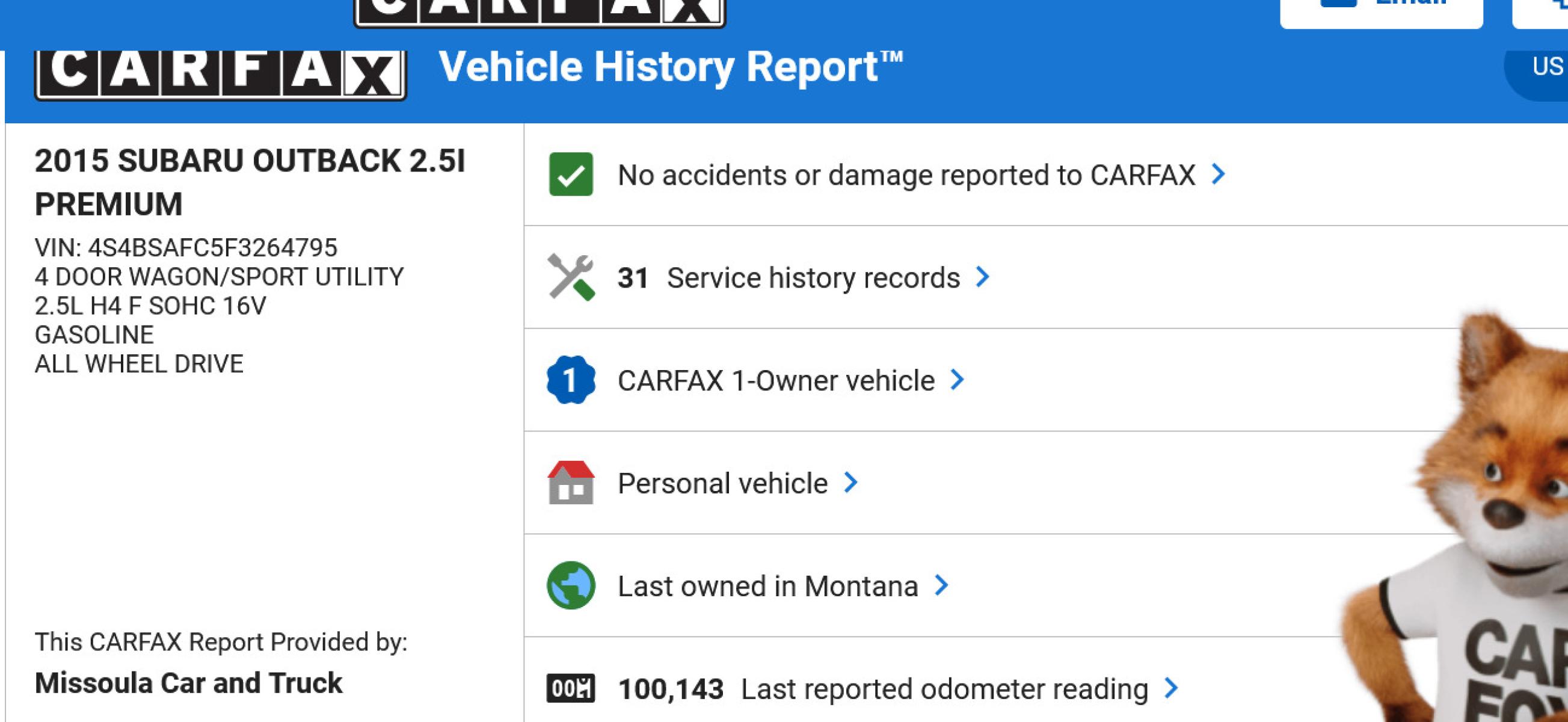The width and height of the screenshot is (1568, 722).
Task: Open the 31 Service history records link
Action: tap(789, 278)
